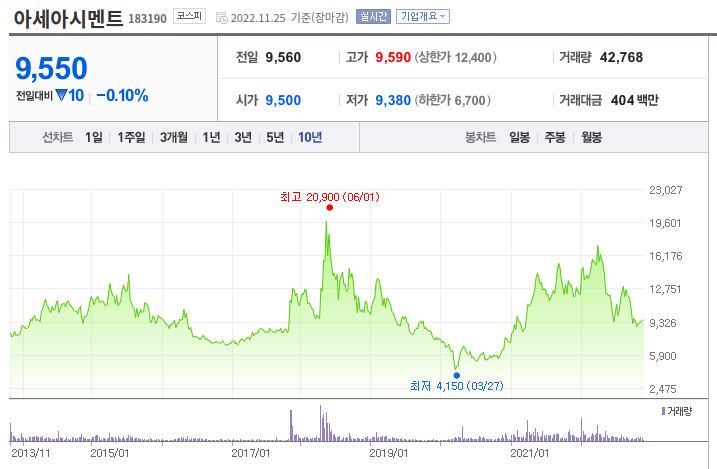Screen dimensions: 717x469
Task: Click the -0.10% change rate
Action: click(122, 96)
